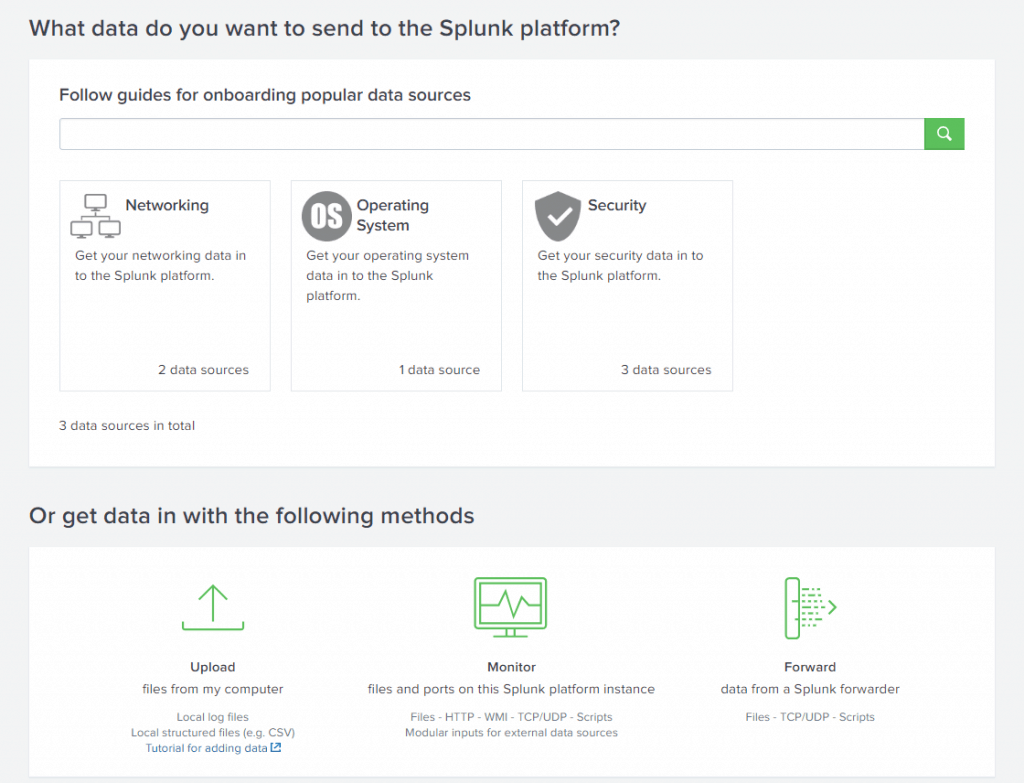1024x783 pixels.
Task: Click 'Local log files' text
Action: [213, 717]
